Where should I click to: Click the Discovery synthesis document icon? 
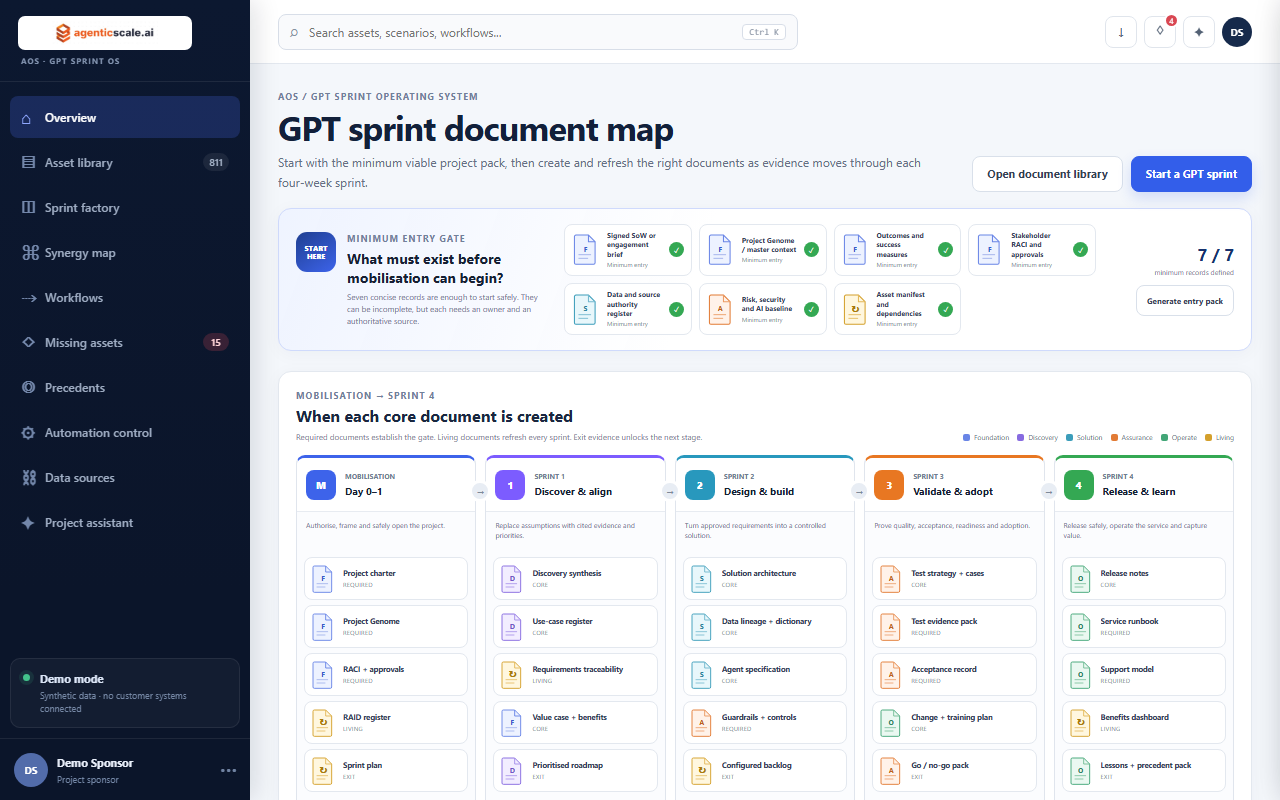click(x=512, y=578)
